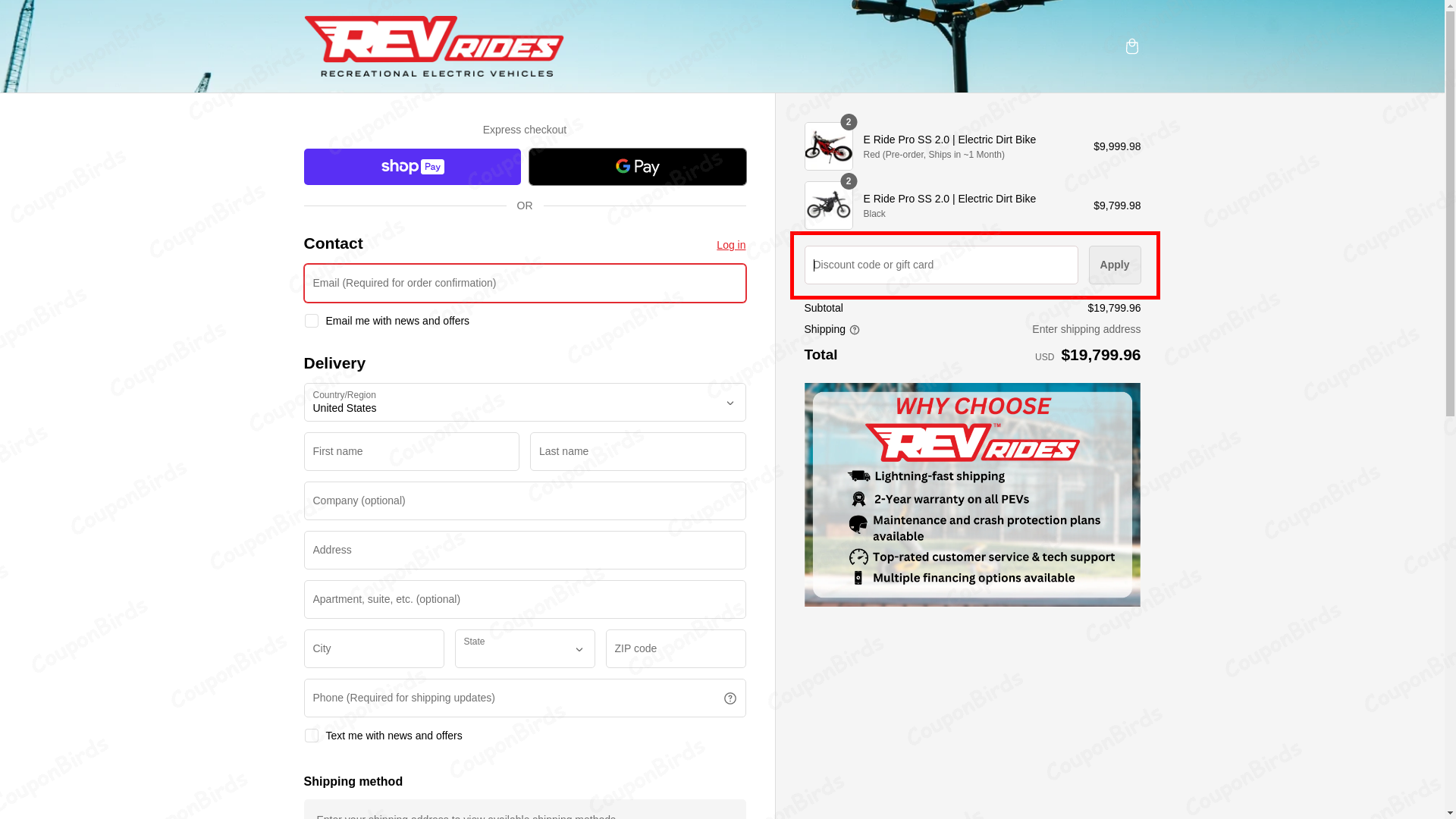This screenshot has height=819, width=1456.
Task: Click the black dirt bike thumbnail
Action: click(828, 206)
